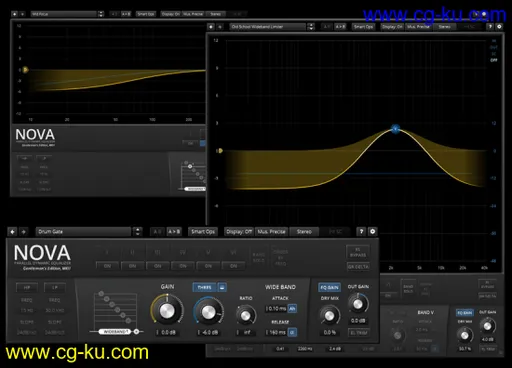The image size is (512, 368).
Task: Open Smart Ops in the Drum Gate window
Action: (x=203, y=232)
